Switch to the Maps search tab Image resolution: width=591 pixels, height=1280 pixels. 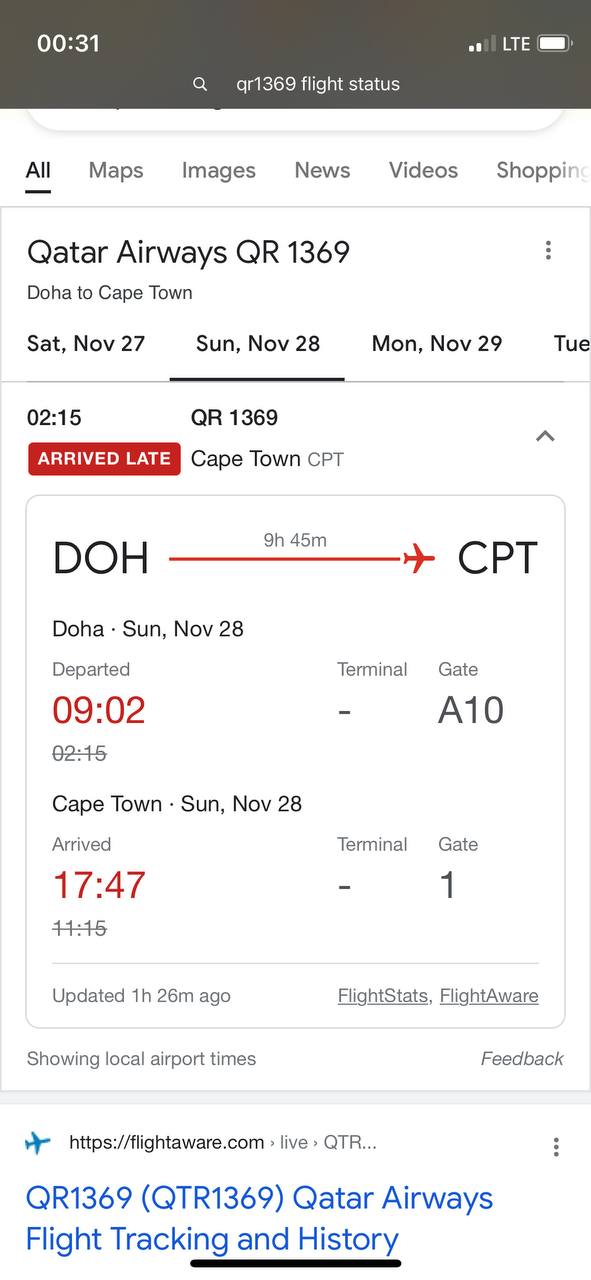[x=116, y=170]
